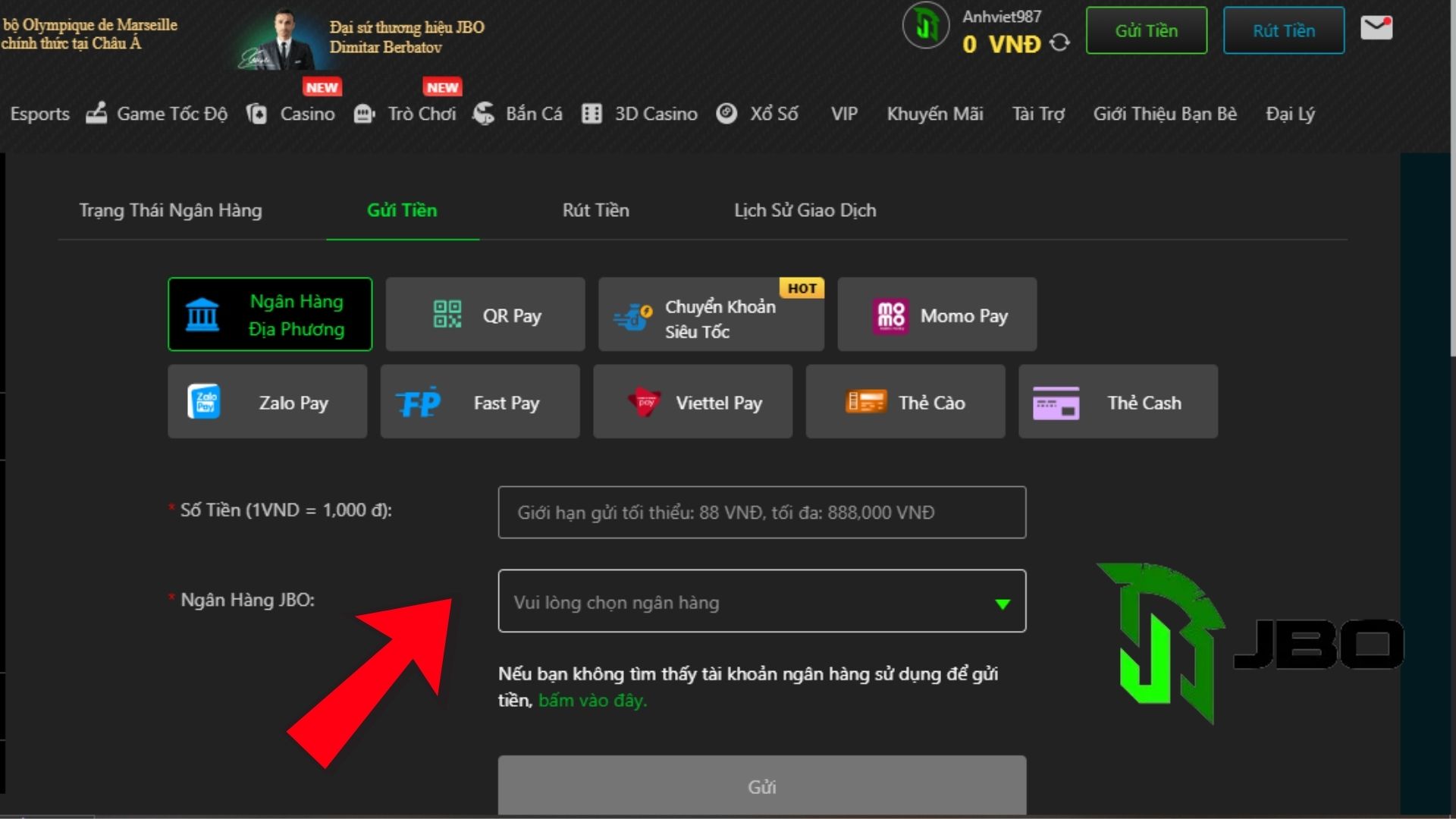Open Giới Thiệu Bạn Bè menu

[1165, 114]
